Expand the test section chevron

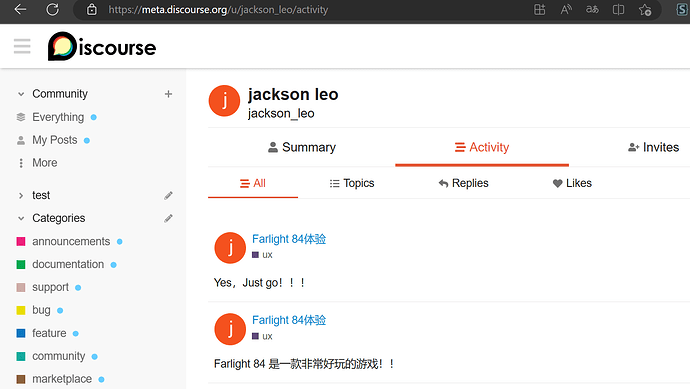click(21, 195)
